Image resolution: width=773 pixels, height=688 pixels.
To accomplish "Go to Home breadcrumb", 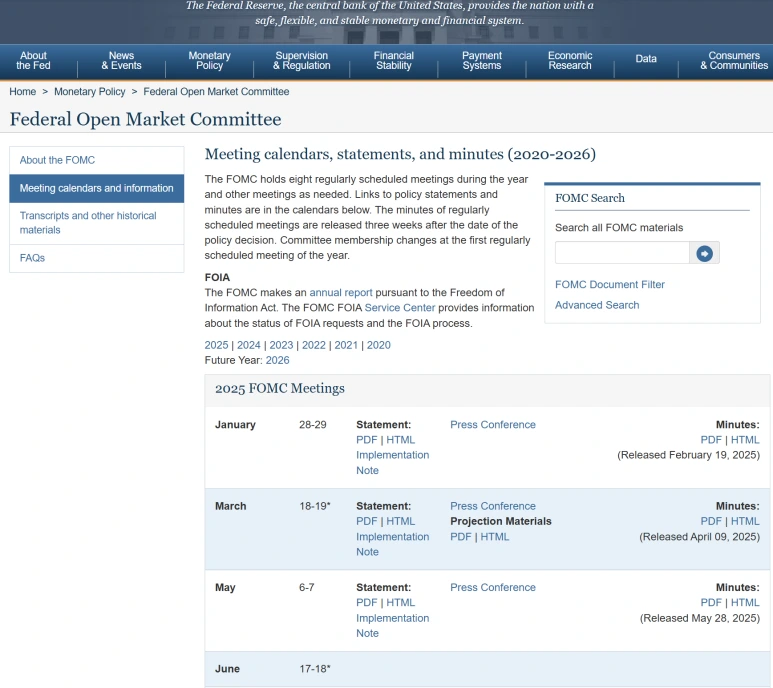I will pyautogui.click(x=23, y=92).
